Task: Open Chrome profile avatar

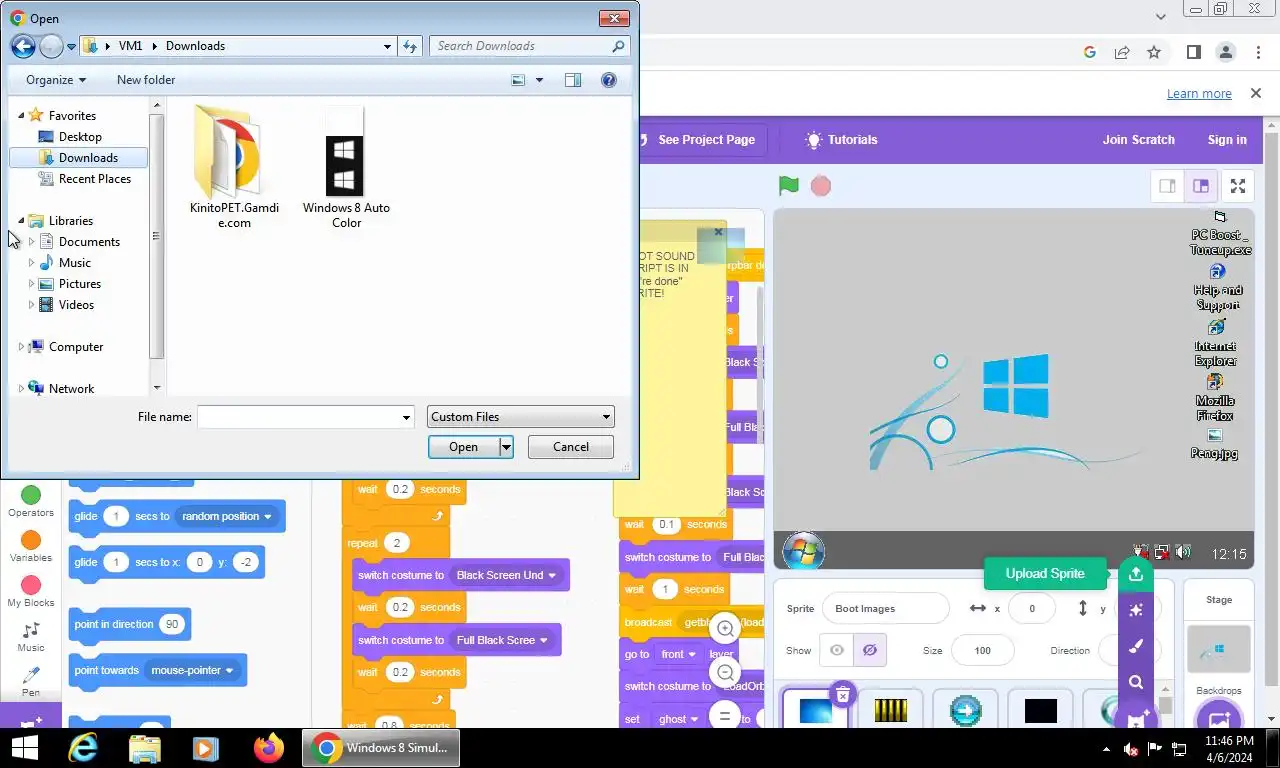Action: click(x=1225, y=52)
